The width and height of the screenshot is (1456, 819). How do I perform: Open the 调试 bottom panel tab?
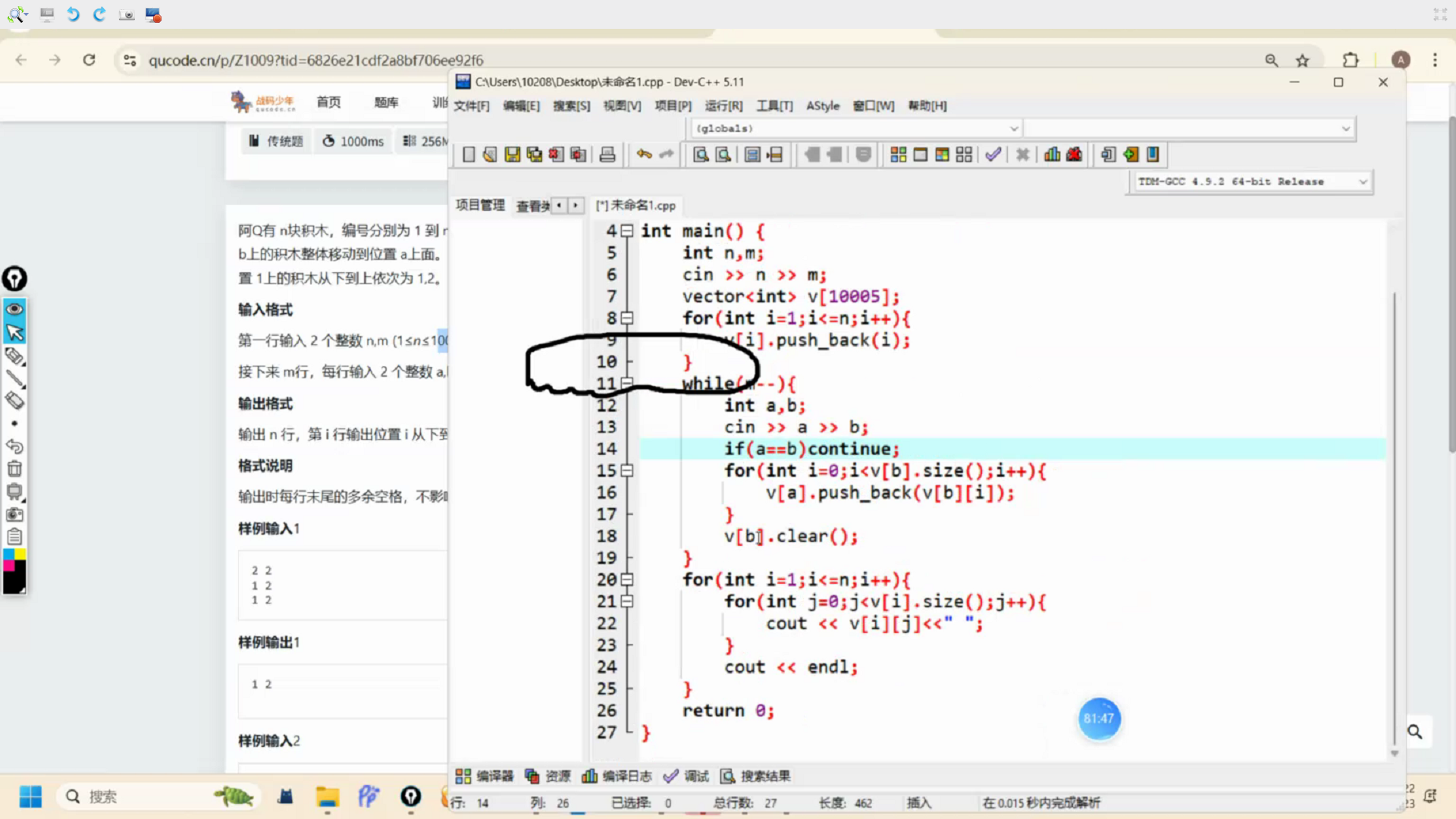686,776
